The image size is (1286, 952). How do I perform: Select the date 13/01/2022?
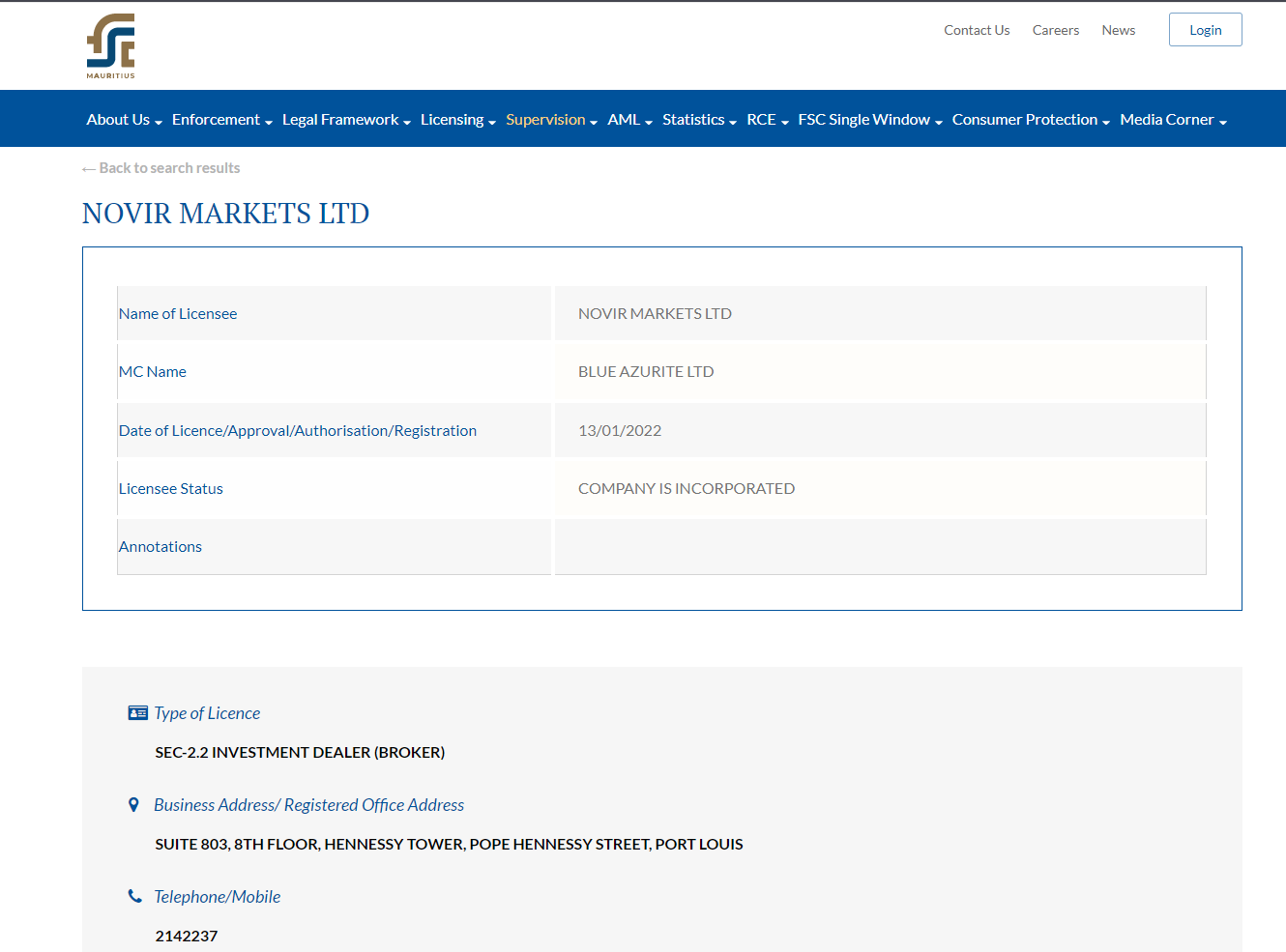pyautogui.click(x=620, y=431)
